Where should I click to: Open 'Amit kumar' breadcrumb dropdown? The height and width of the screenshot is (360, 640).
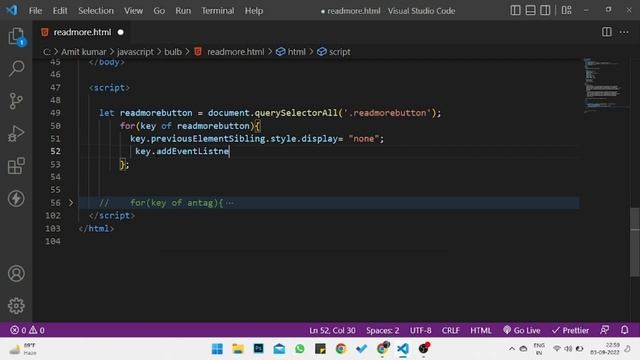[83, 52]
